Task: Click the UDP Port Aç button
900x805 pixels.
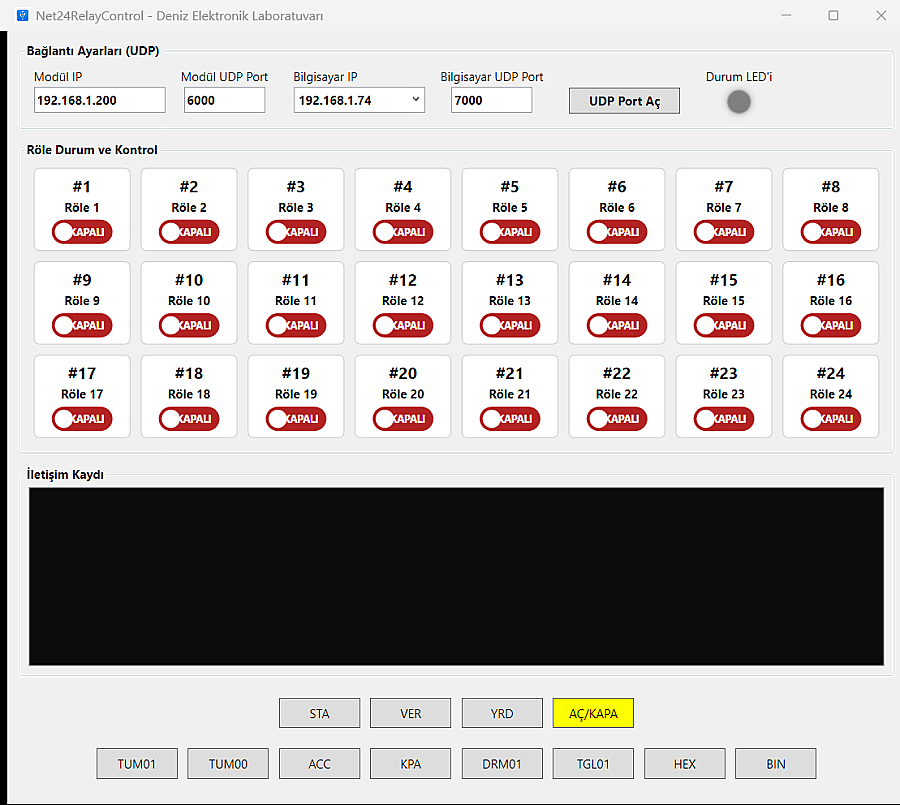Action: 624,101
